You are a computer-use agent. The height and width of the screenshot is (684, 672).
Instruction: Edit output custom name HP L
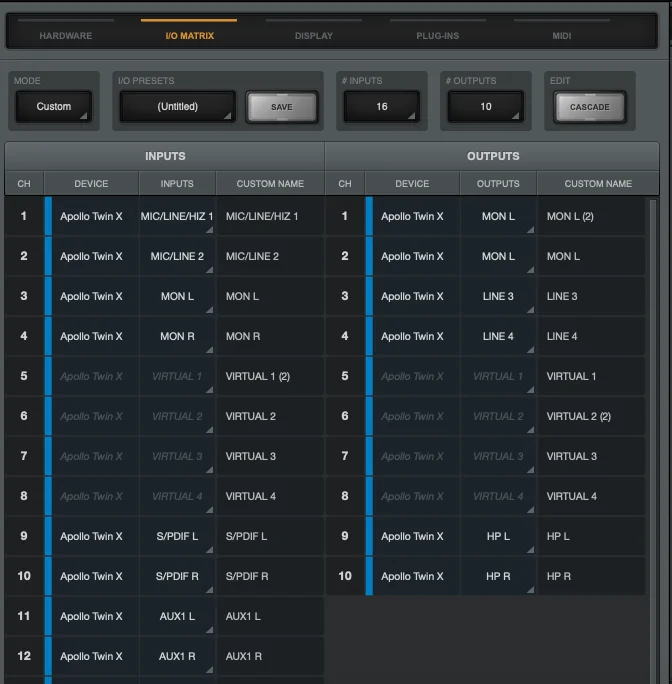592,536
